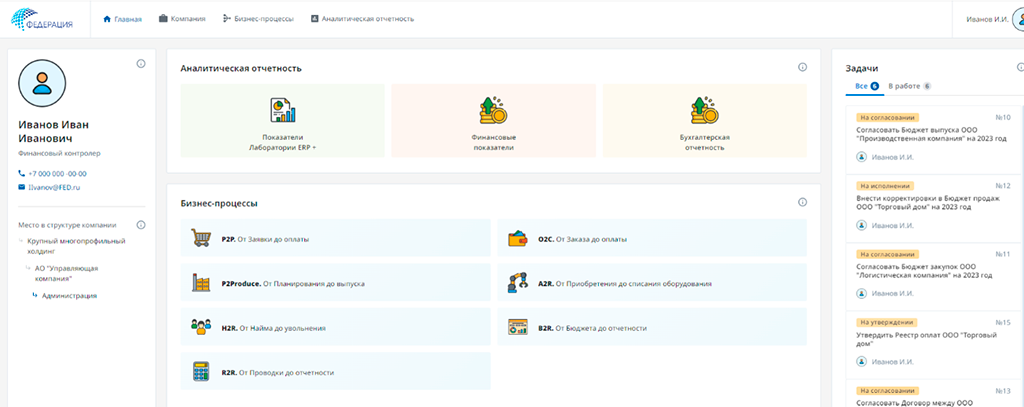Image resolution: width=1024 pixels, height=407 pixels.
Task: Click assignee avatar icon in task №11
Action: (x=861, y=293)
